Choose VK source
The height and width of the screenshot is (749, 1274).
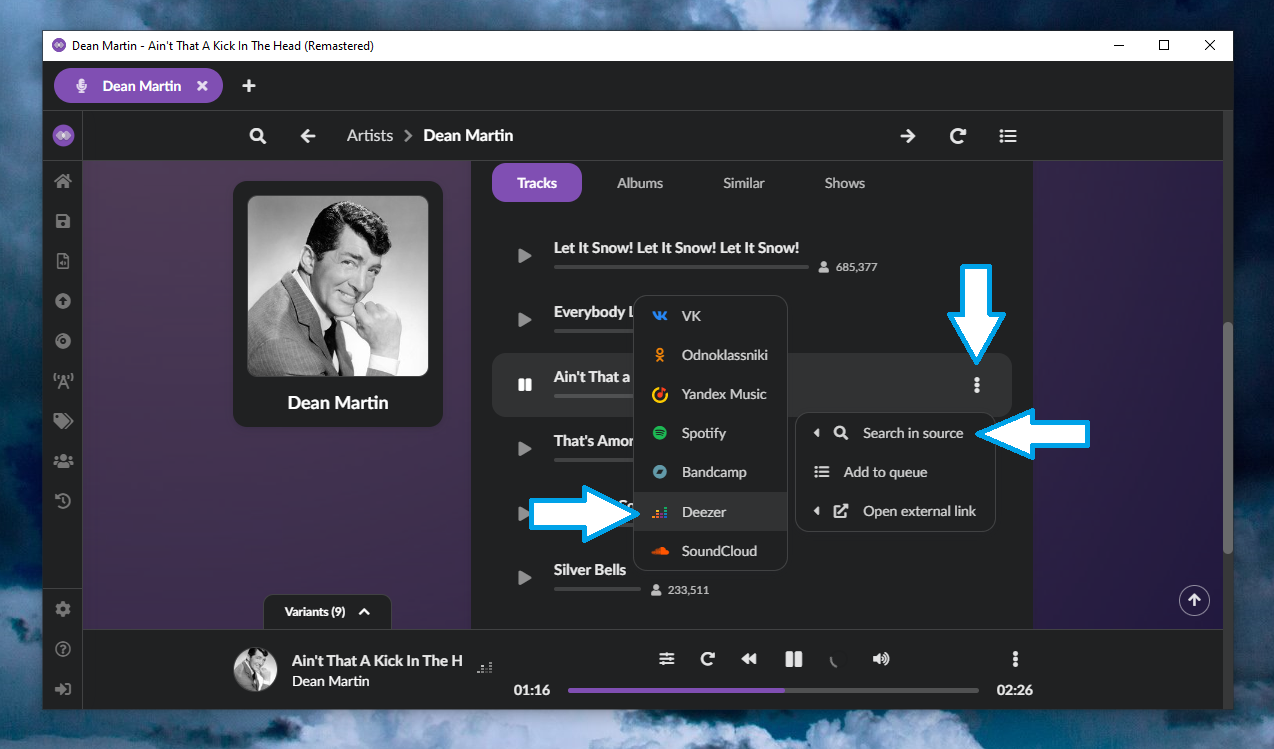711,316
